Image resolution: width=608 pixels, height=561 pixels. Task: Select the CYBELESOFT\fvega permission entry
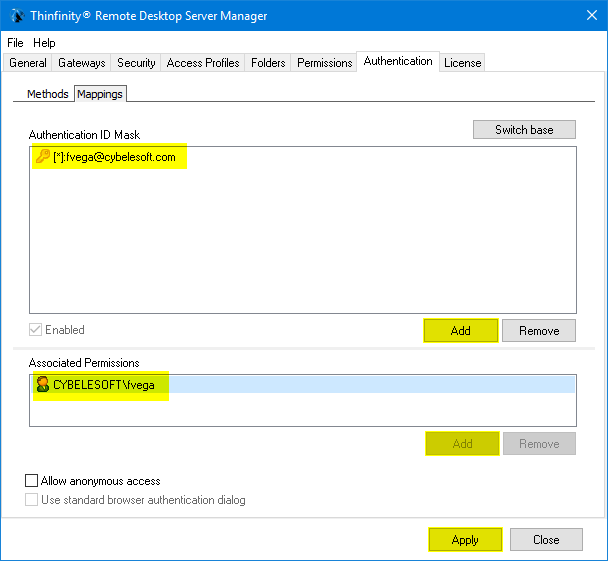303,384
